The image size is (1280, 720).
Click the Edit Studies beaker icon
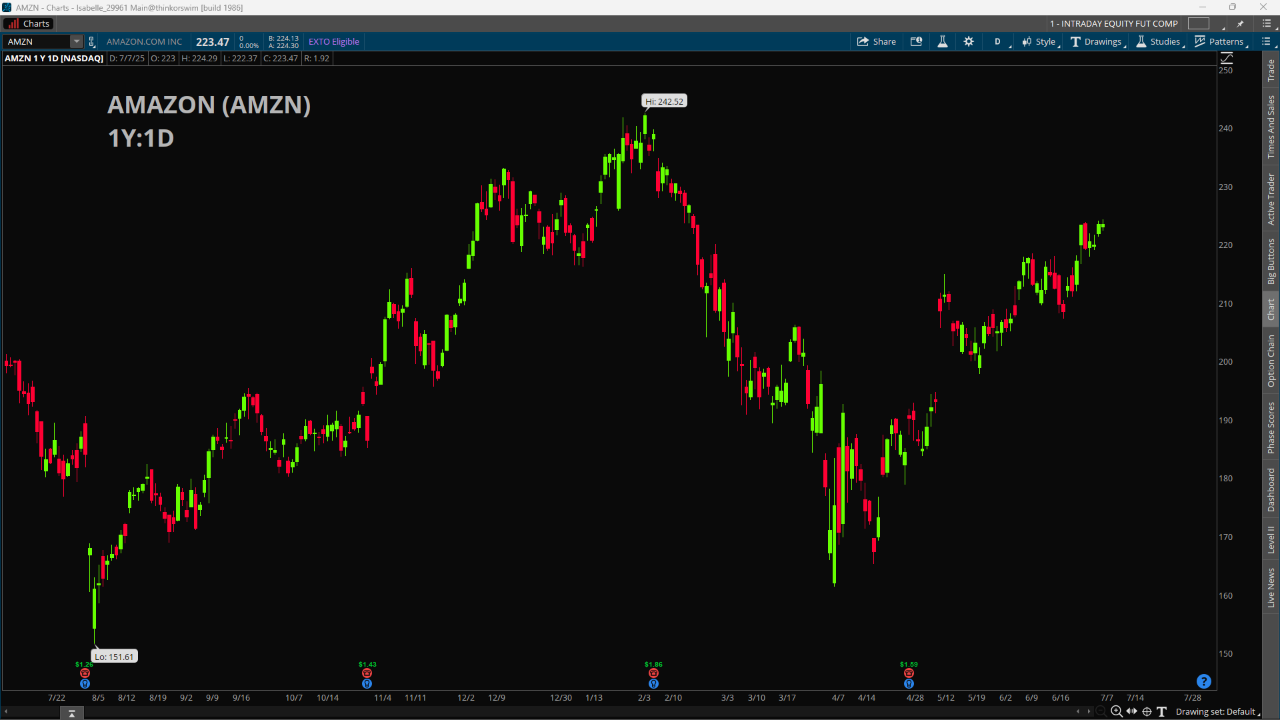[942, 42]
